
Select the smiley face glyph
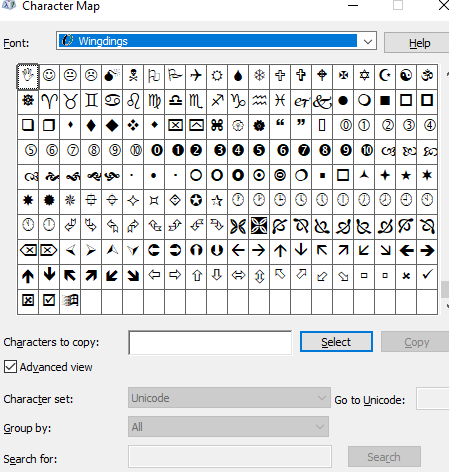(49, 75)
